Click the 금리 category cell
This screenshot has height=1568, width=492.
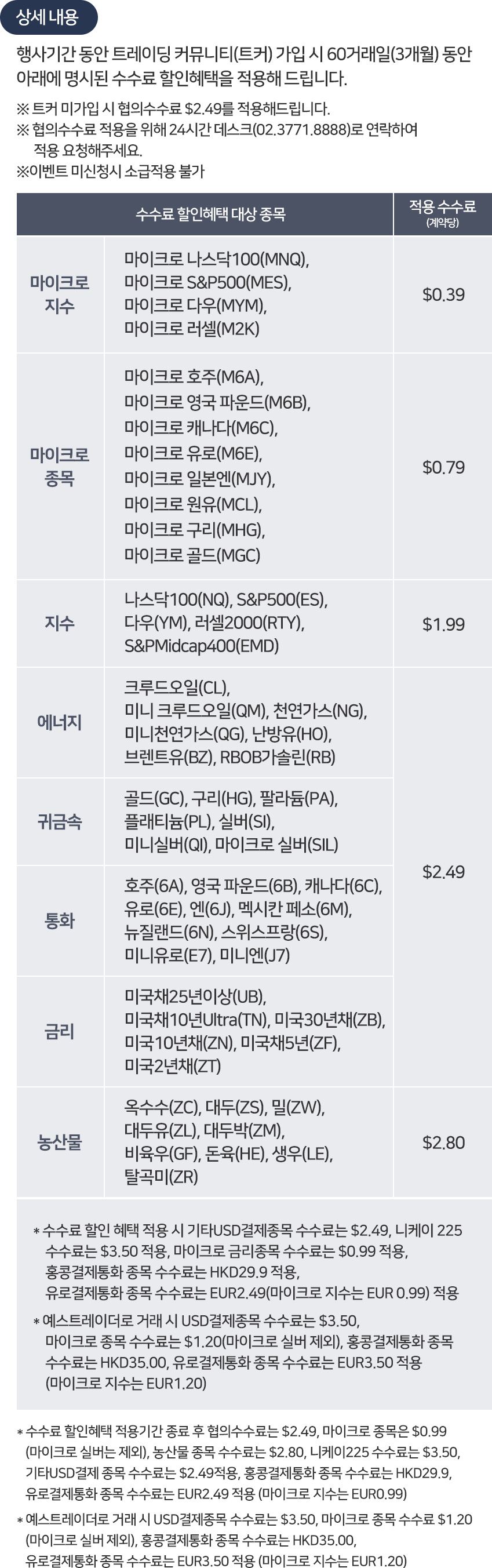click(60, 1032)
